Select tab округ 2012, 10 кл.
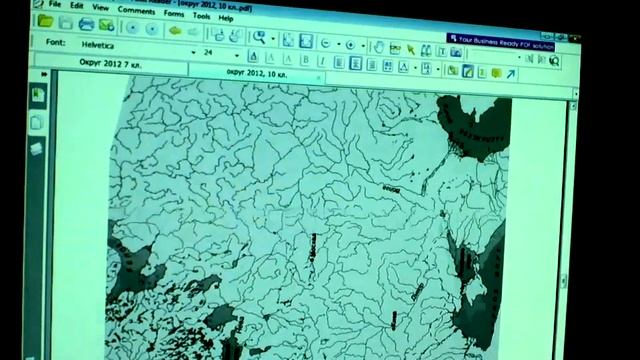640x360 pixels. coord(257,73)
